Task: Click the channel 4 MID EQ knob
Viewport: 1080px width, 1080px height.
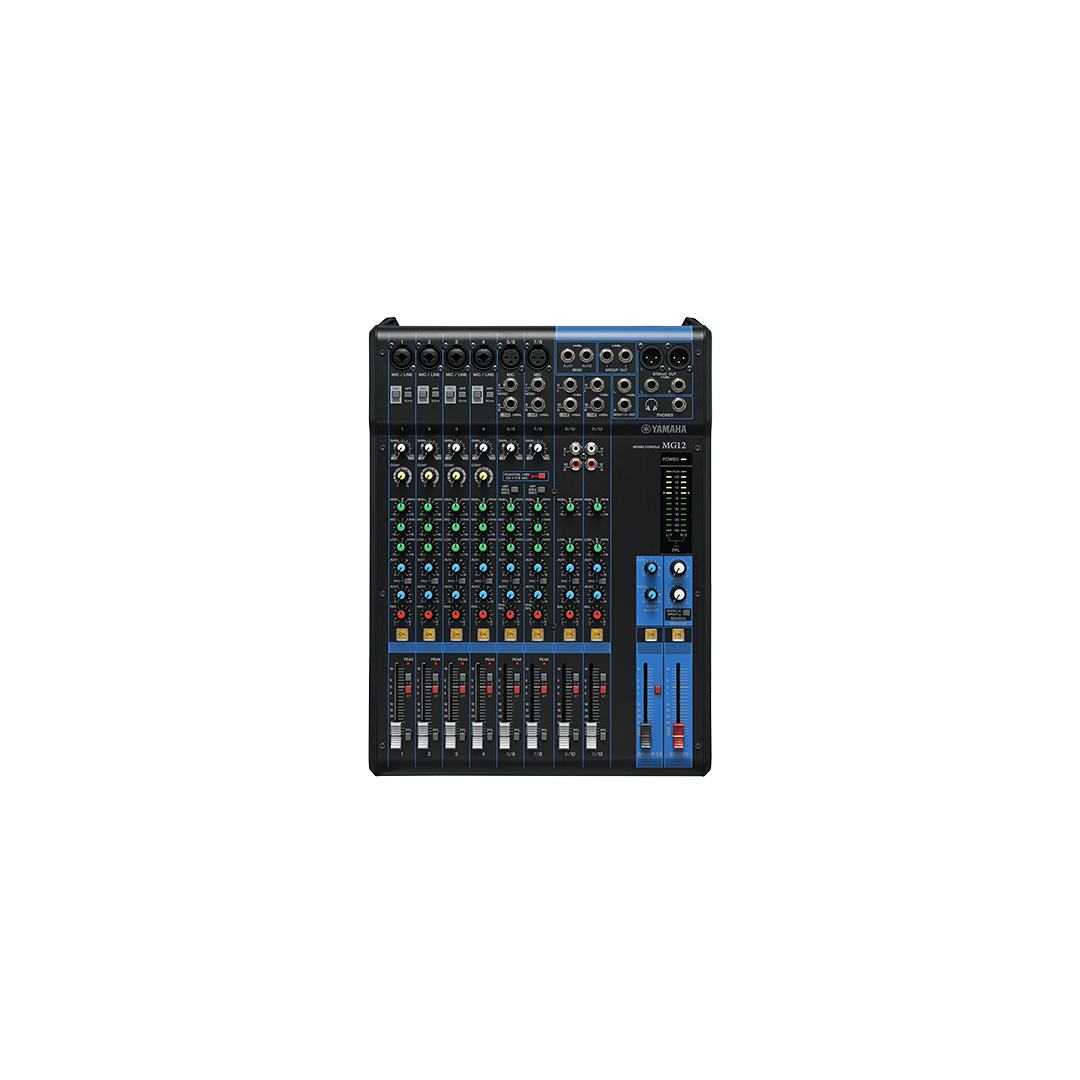Action: pyautogui.click(x=483, y=528)
